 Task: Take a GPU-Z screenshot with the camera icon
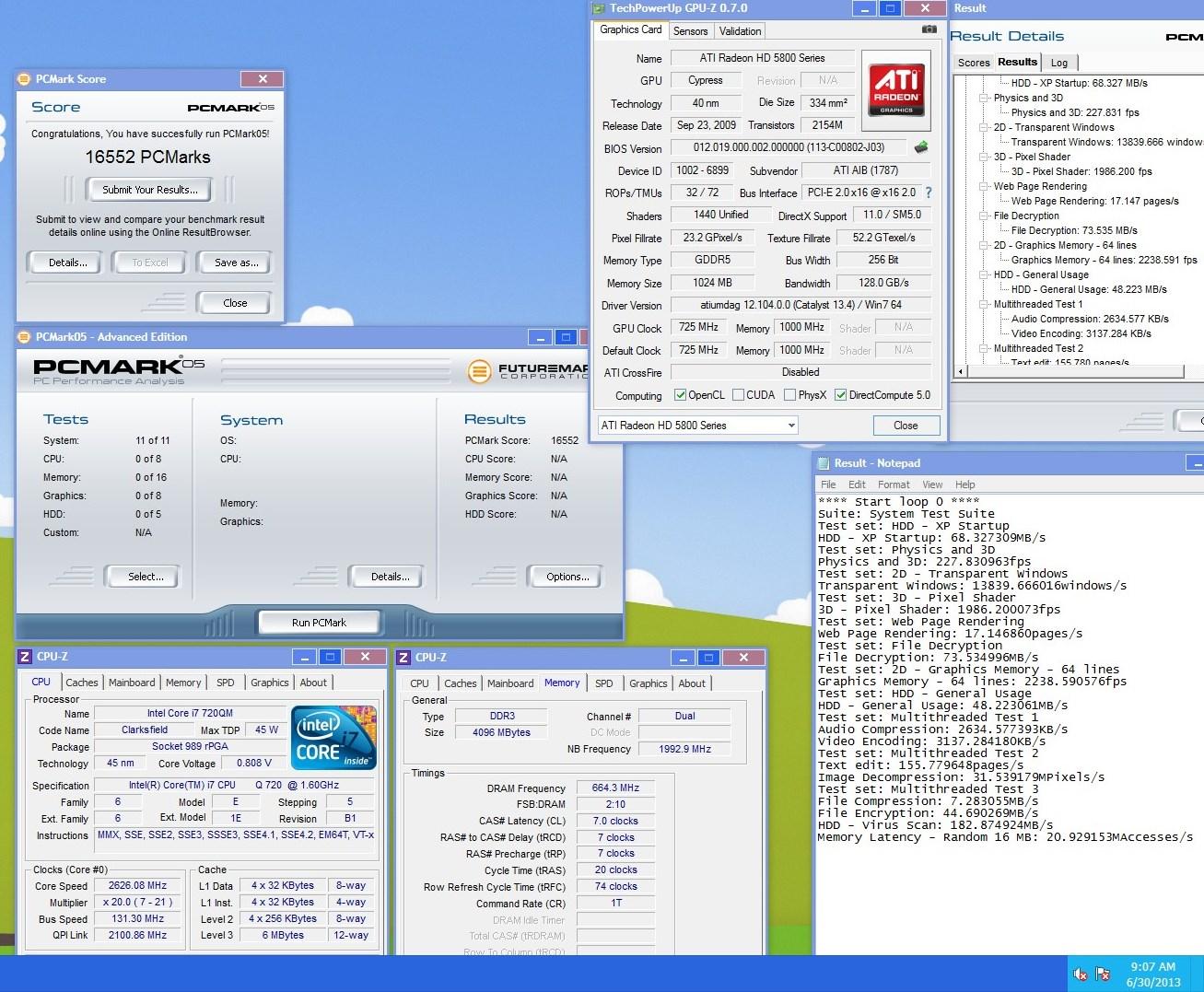929,29
